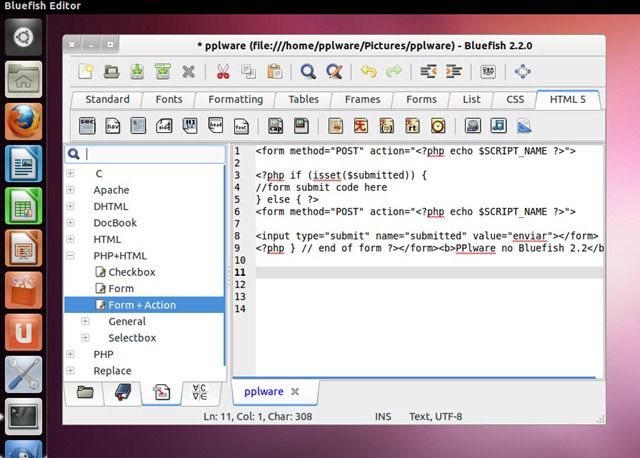The width and height of the screenshot is (640, 458).
Task: Click in the snippet search field
Action: (145, 154)
